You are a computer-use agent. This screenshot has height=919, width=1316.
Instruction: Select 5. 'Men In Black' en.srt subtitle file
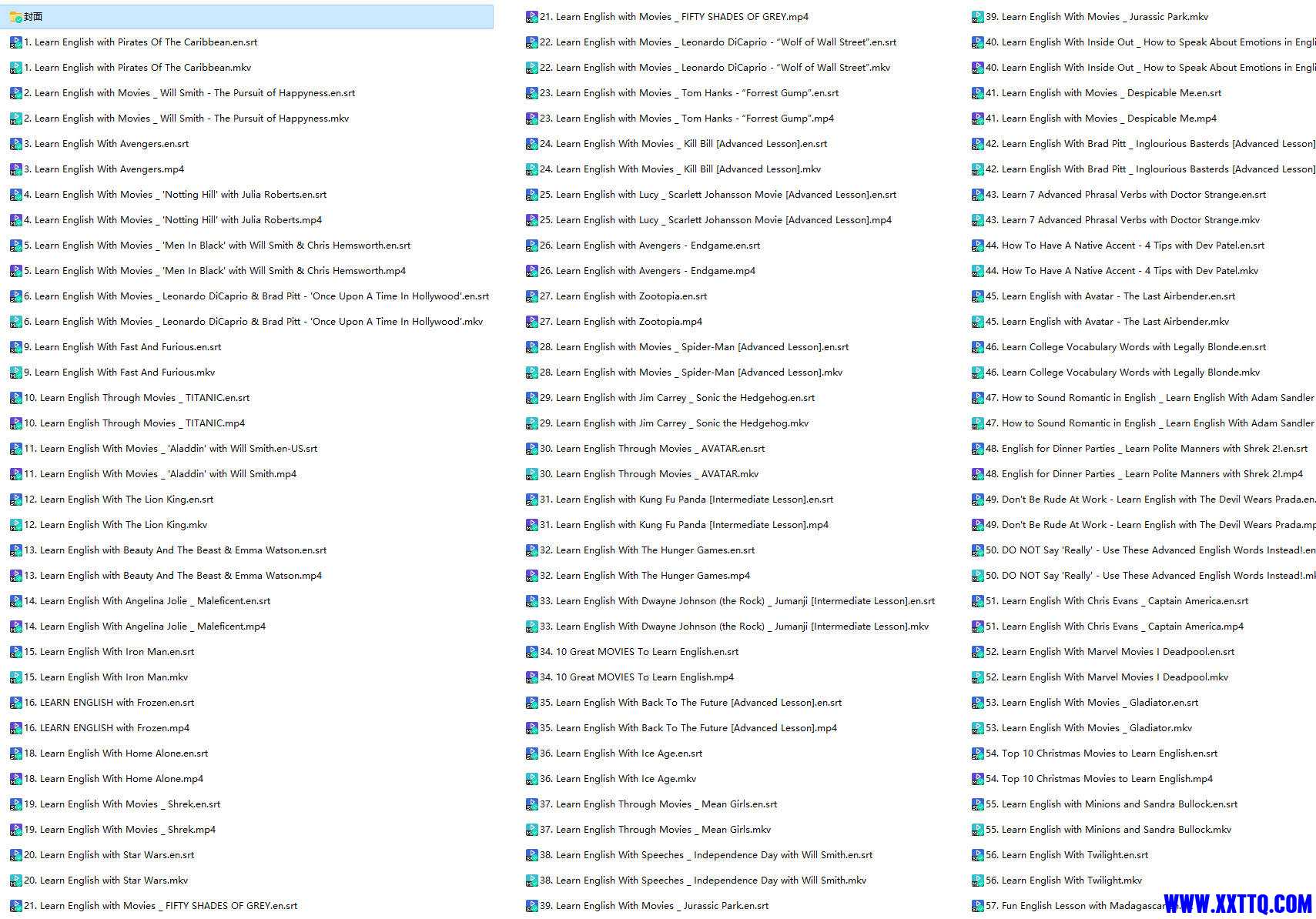[x=217, y=245]
